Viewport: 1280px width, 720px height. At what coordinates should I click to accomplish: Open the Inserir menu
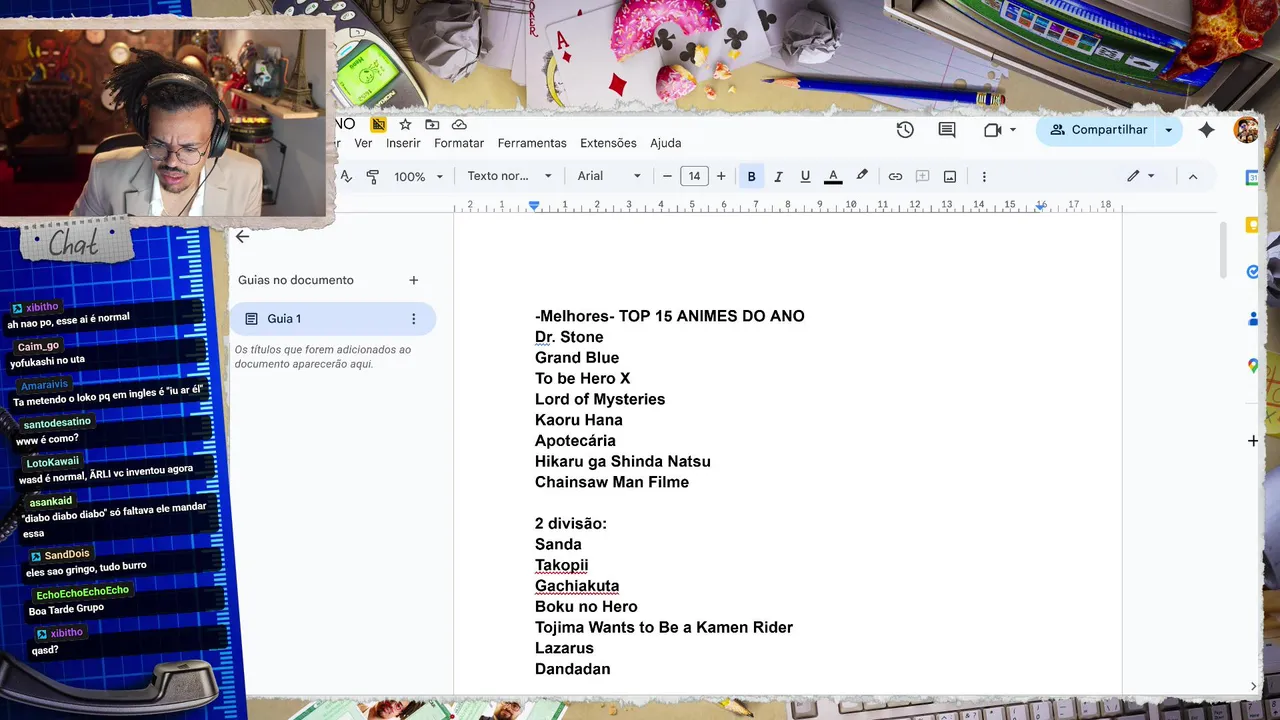403,143
